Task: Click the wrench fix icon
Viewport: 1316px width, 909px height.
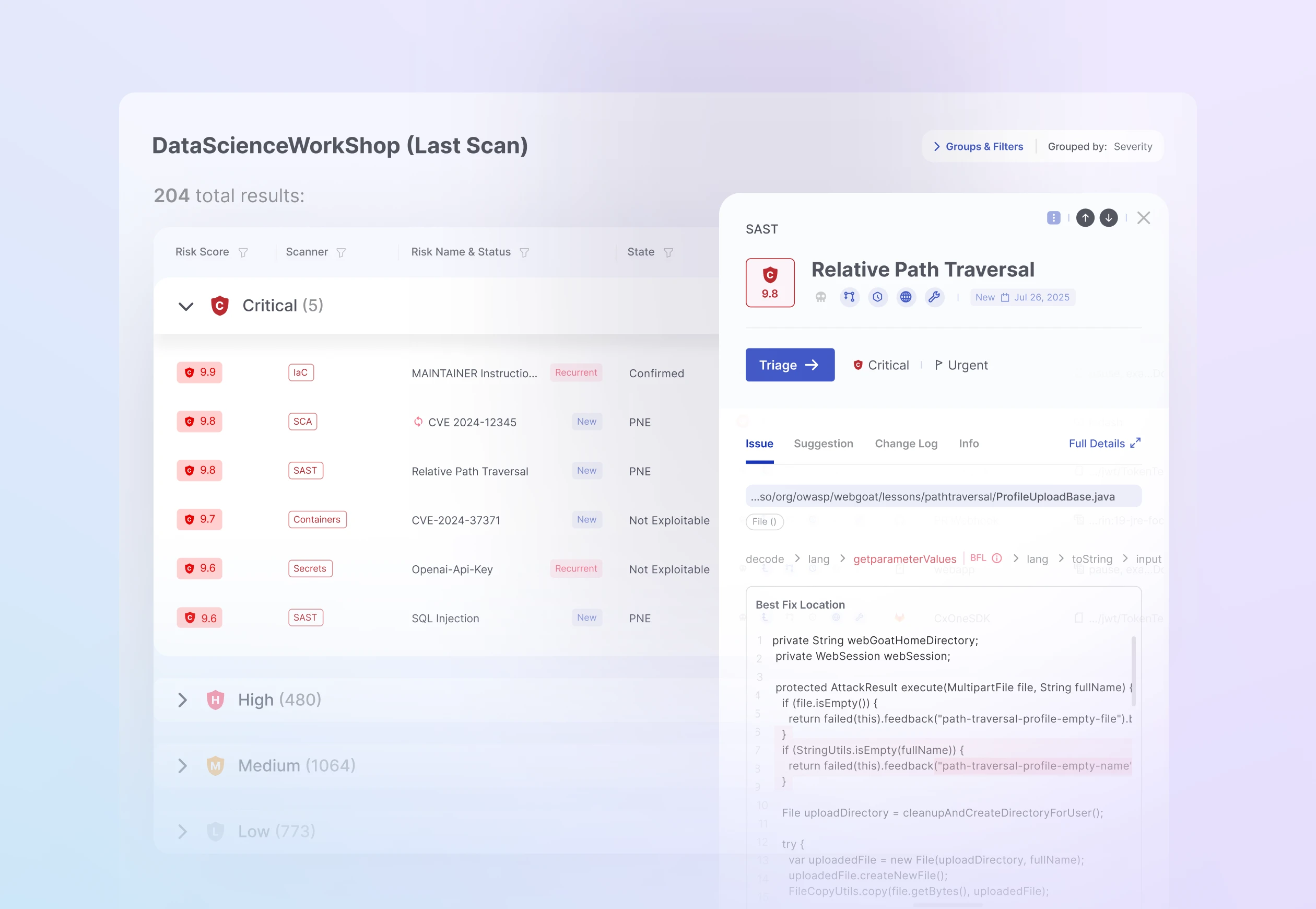Action: 934,297
